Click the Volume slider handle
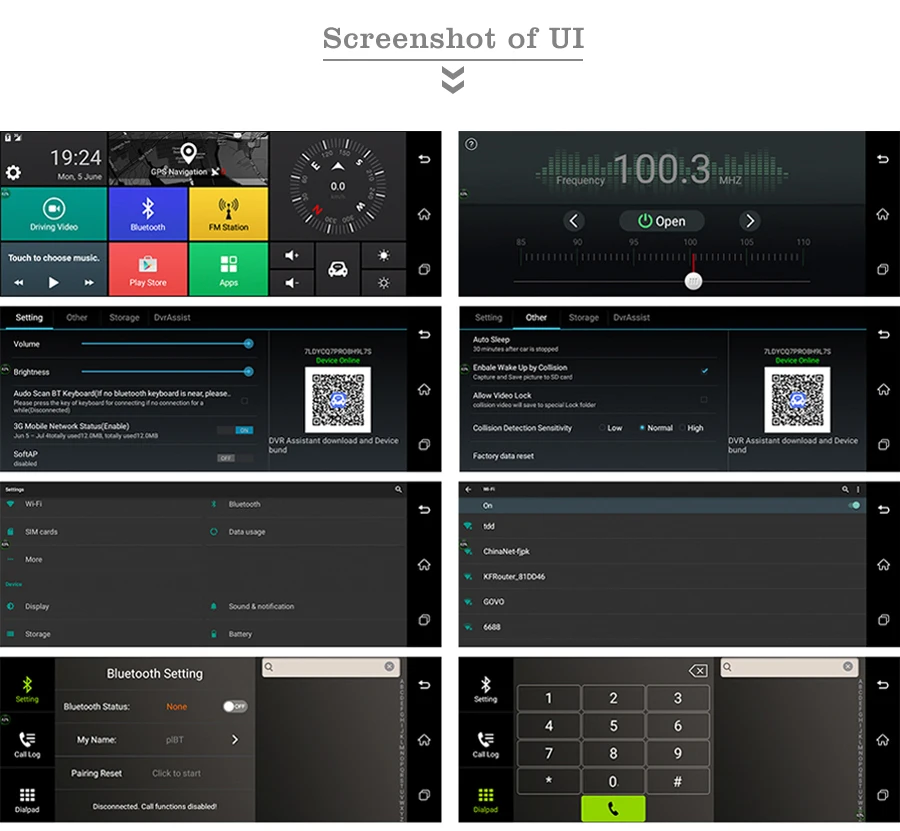Image resolution: width=900 pixels, height=831 pixels. pos(249,344)
